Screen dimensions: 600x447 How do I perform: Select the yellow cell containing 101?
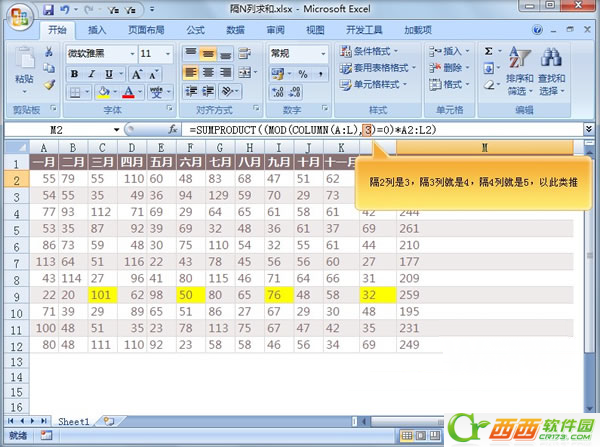coord(103,295)
